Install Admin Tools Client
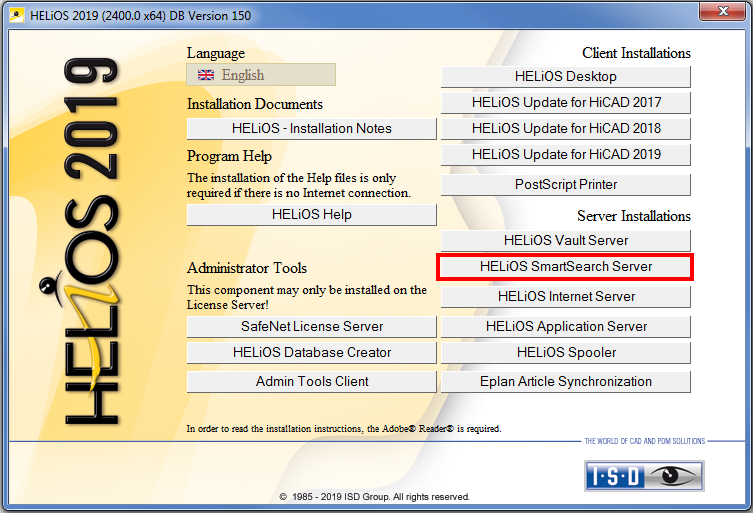 (312, 381)
